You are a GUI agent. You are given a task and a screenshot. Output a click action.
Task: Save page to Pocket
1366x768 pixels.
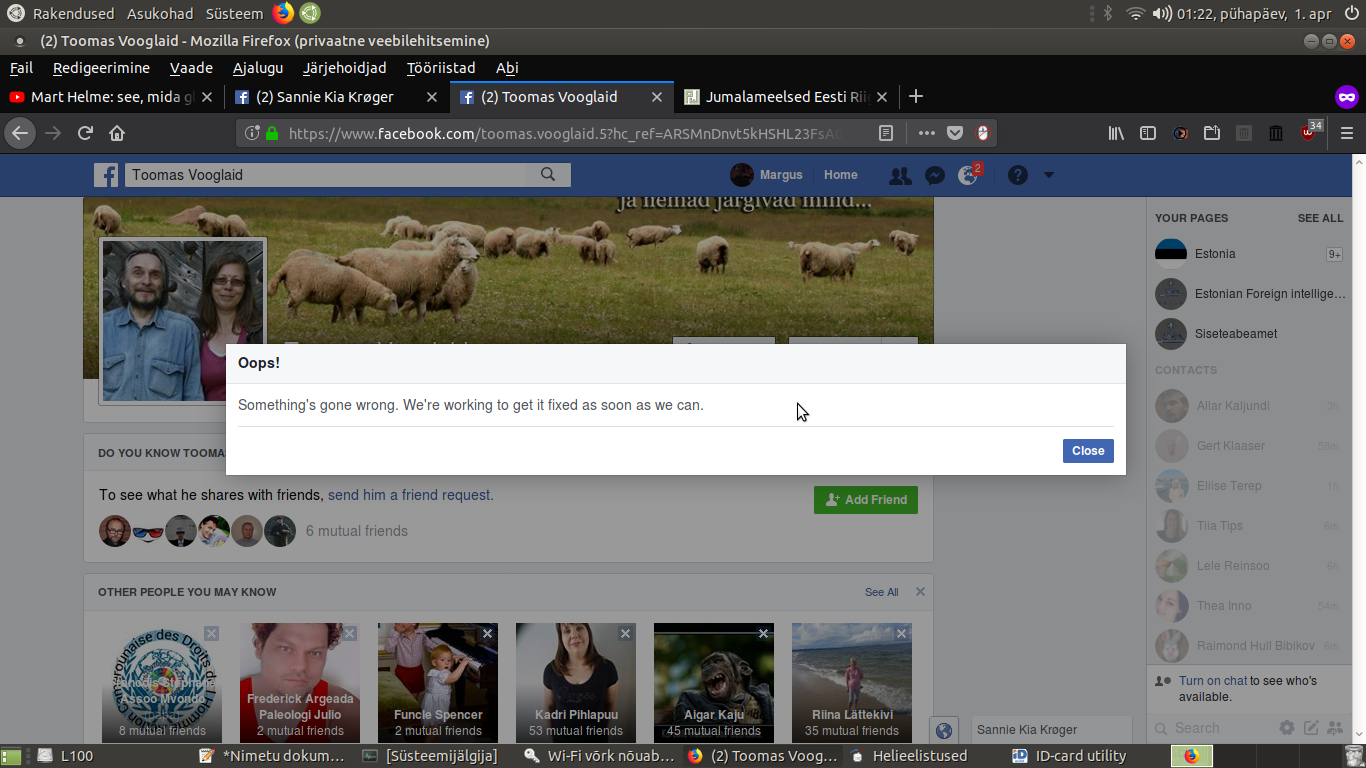pos(955,133)
